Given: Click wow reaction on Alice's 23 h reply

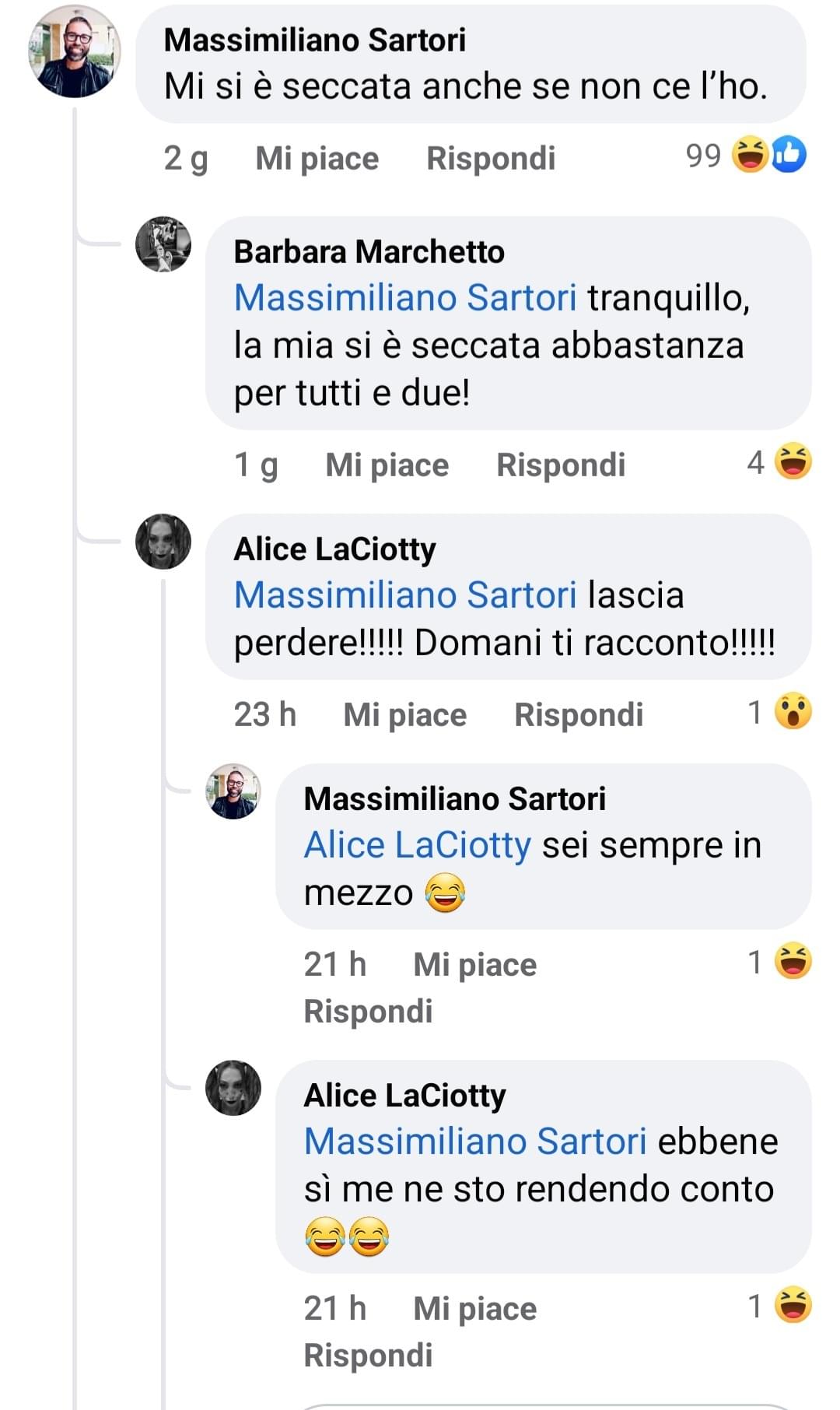Looking at the screenshot, I should (793, 711).
